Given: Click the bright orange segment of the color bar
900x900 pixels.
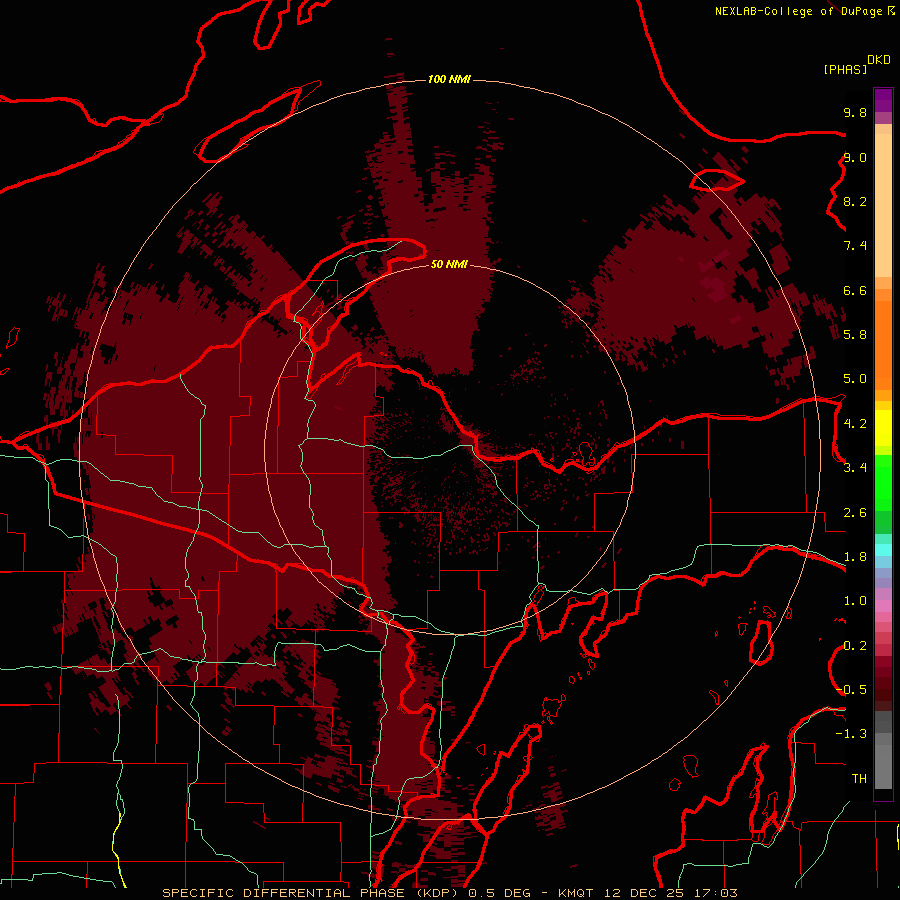Looking at the screenshot, I should point(883,344).
